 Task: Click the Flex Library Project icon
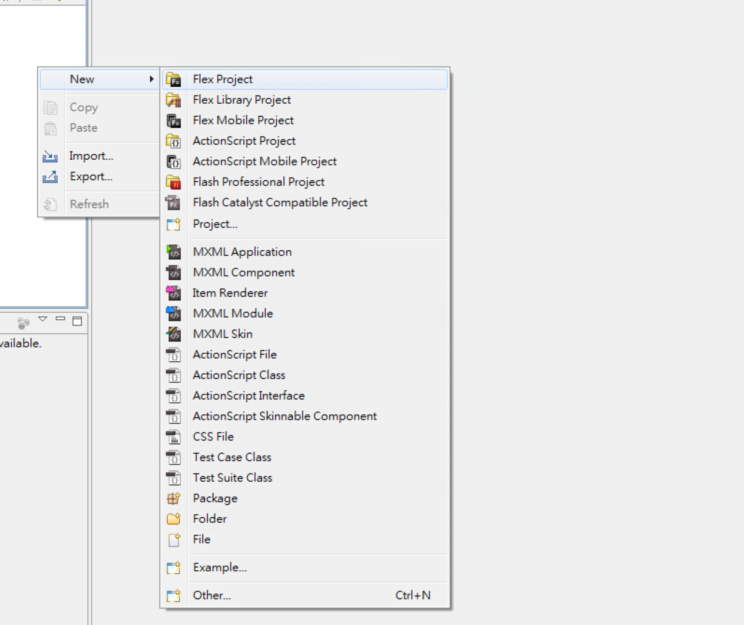point(174,100)
